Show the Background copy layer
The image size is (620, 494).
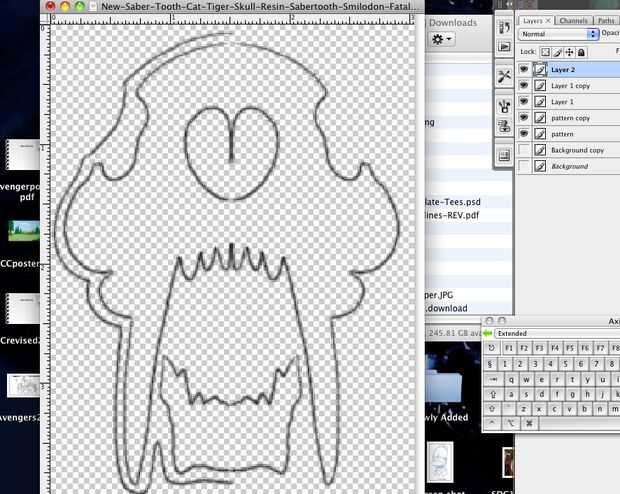click(524, 150)
